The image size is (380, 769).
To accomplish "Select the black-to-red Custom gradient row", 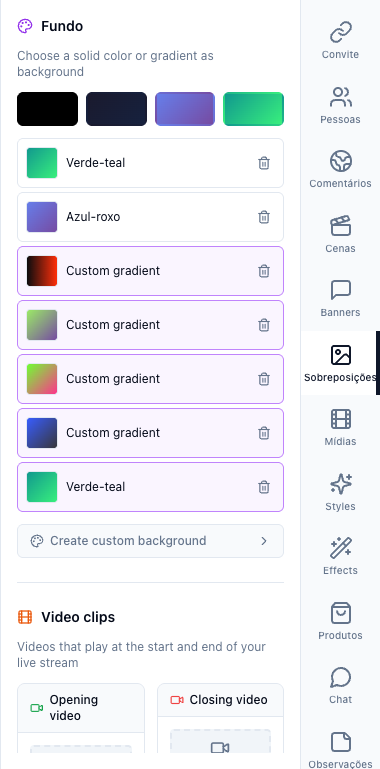I will pyautogui.click(x=151, y=271).
